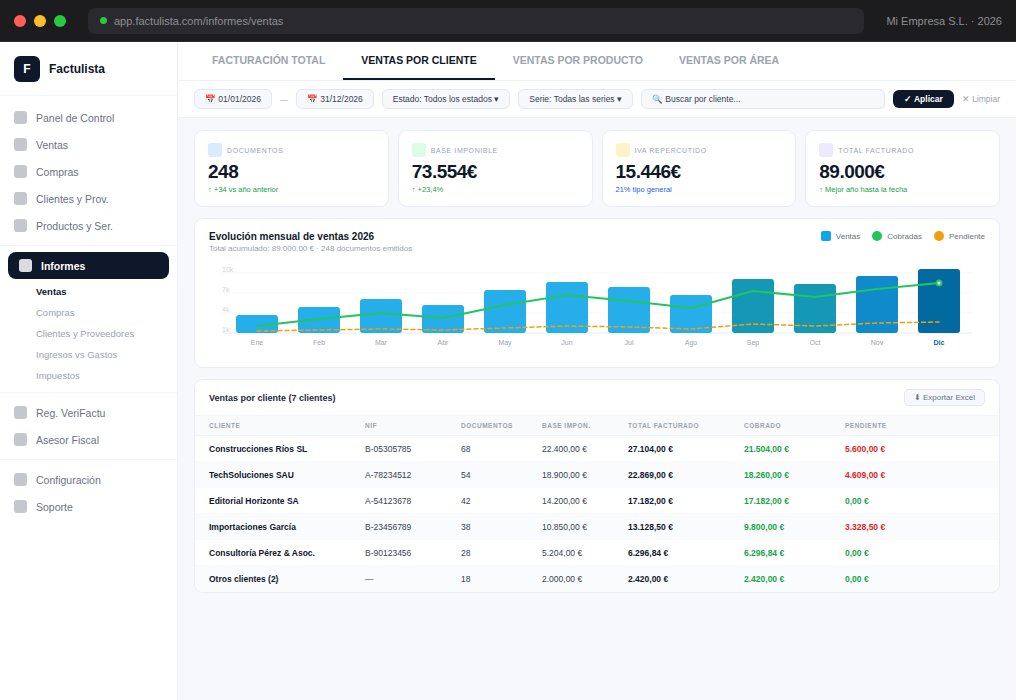Click Construcciones Ríos SL client name
This screenshot has width=1016, height=700.
[258, 449]
